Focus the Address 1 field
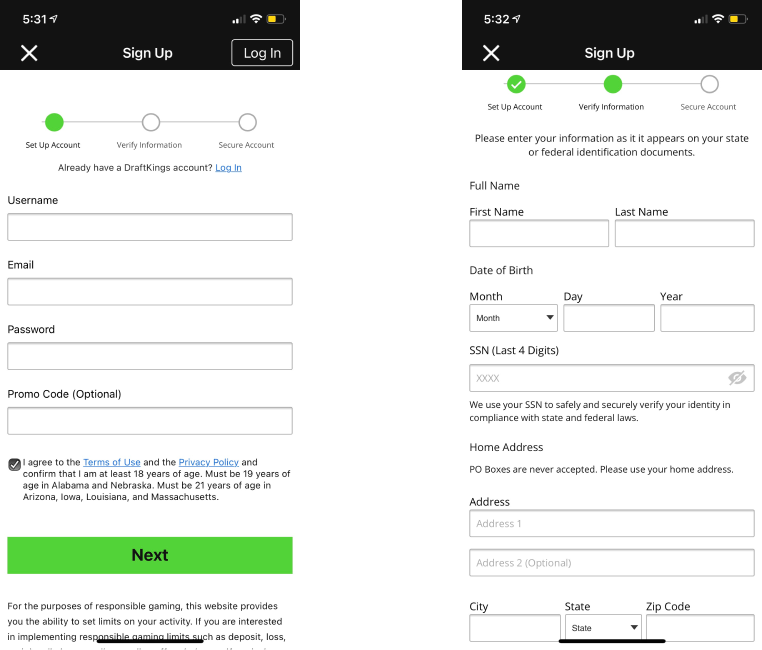This screenshot has width=762, height=650. (x=612, y=523)
